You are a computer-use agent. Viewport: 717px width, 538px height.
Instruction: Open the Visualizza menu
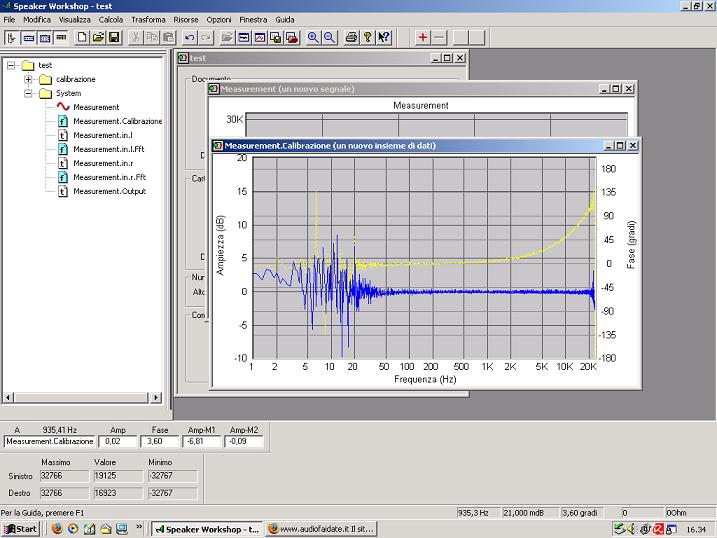tap(75, 20)
